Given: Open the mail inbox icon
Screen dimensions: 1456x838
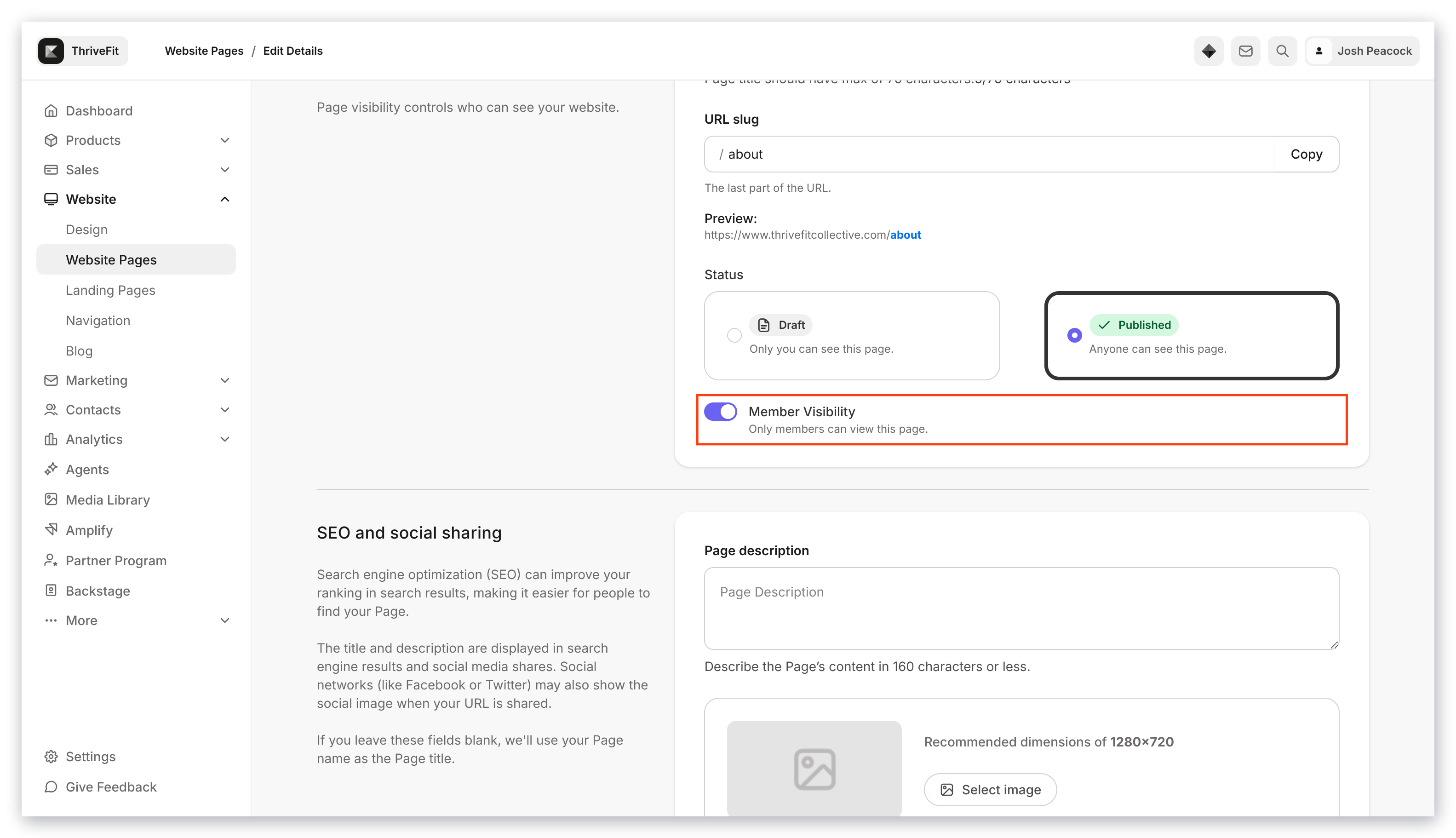Looking at the screenshot, I should (x=1245, y=51).
